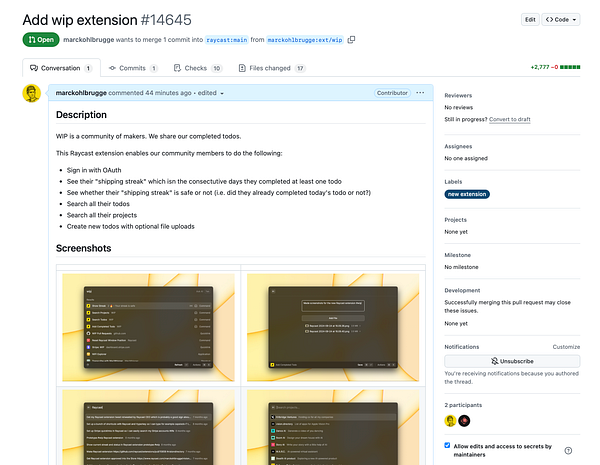Image resolution: width=600 pixels, height=465 pixels.
Task: Click the Open status badge
Action: point(41,40)
